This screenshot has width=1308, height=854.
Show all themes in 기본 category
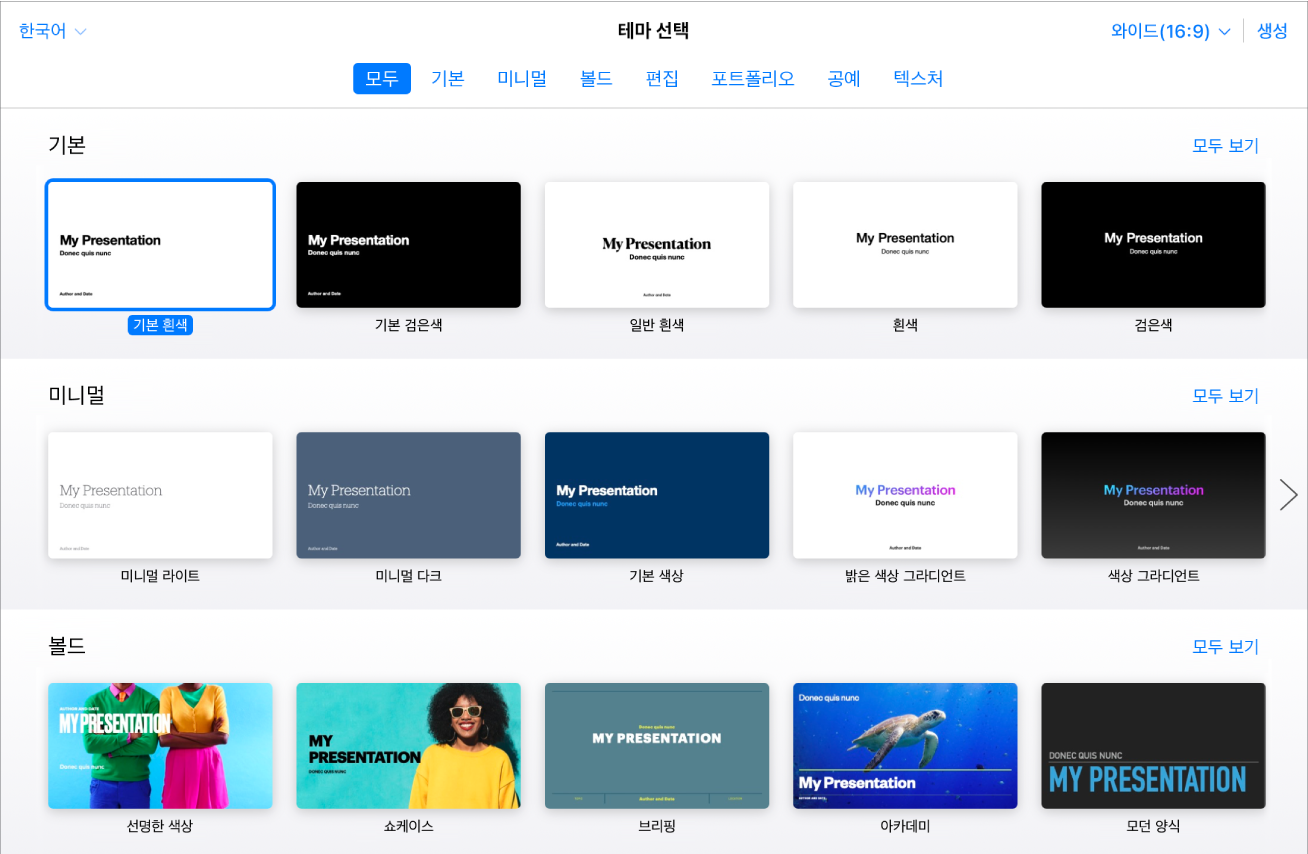pos(1225,145)
